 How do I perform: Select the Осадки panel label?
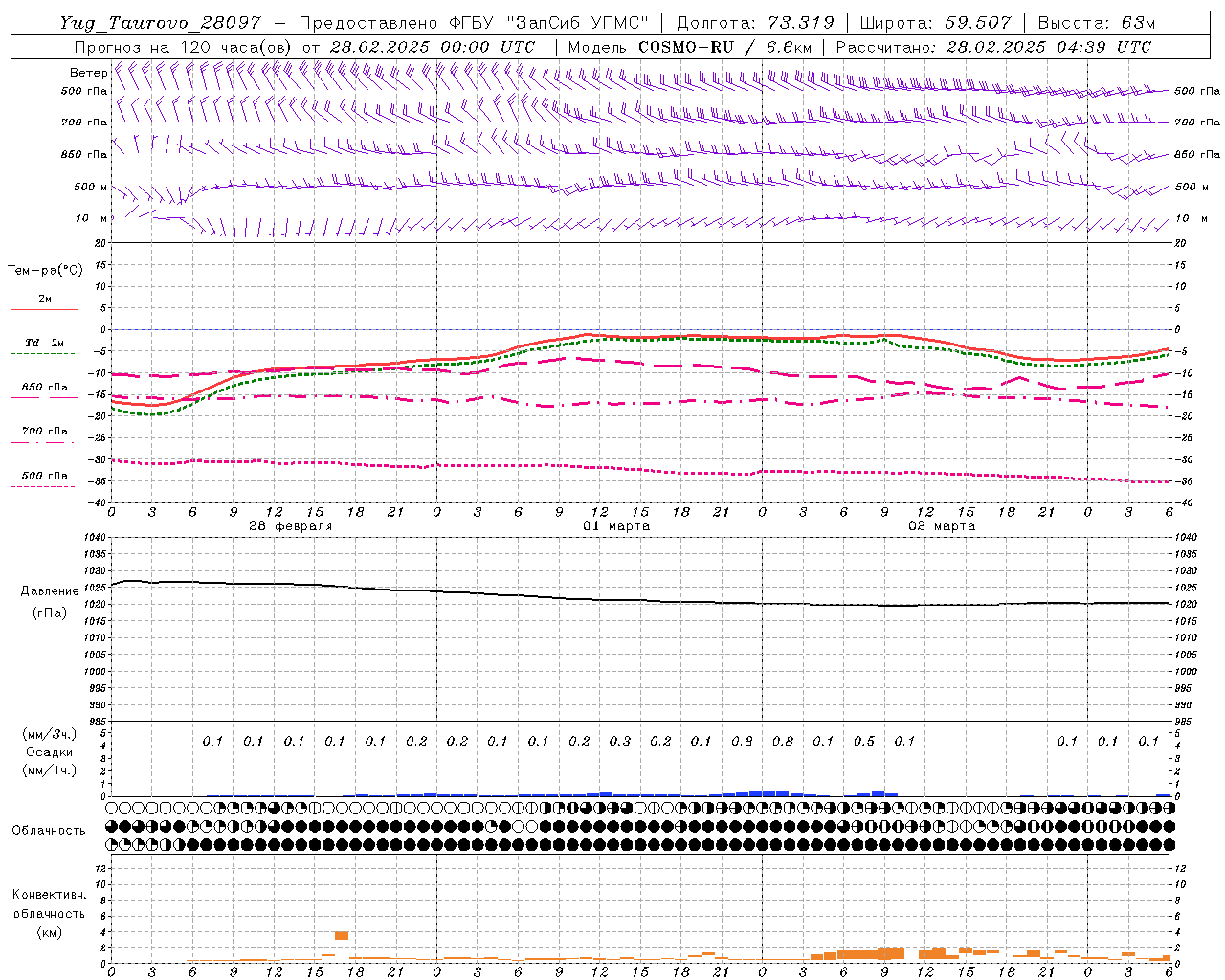(x=48, y=752)
